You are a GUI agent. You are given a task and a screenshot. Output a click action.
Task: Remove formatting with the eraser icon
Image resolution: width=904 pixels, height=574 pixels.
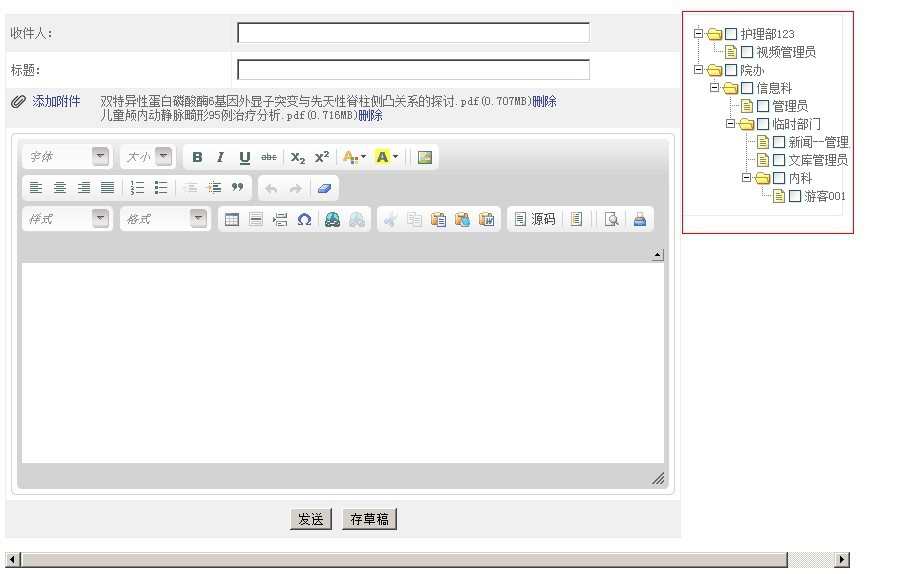[x=325, y=188]
